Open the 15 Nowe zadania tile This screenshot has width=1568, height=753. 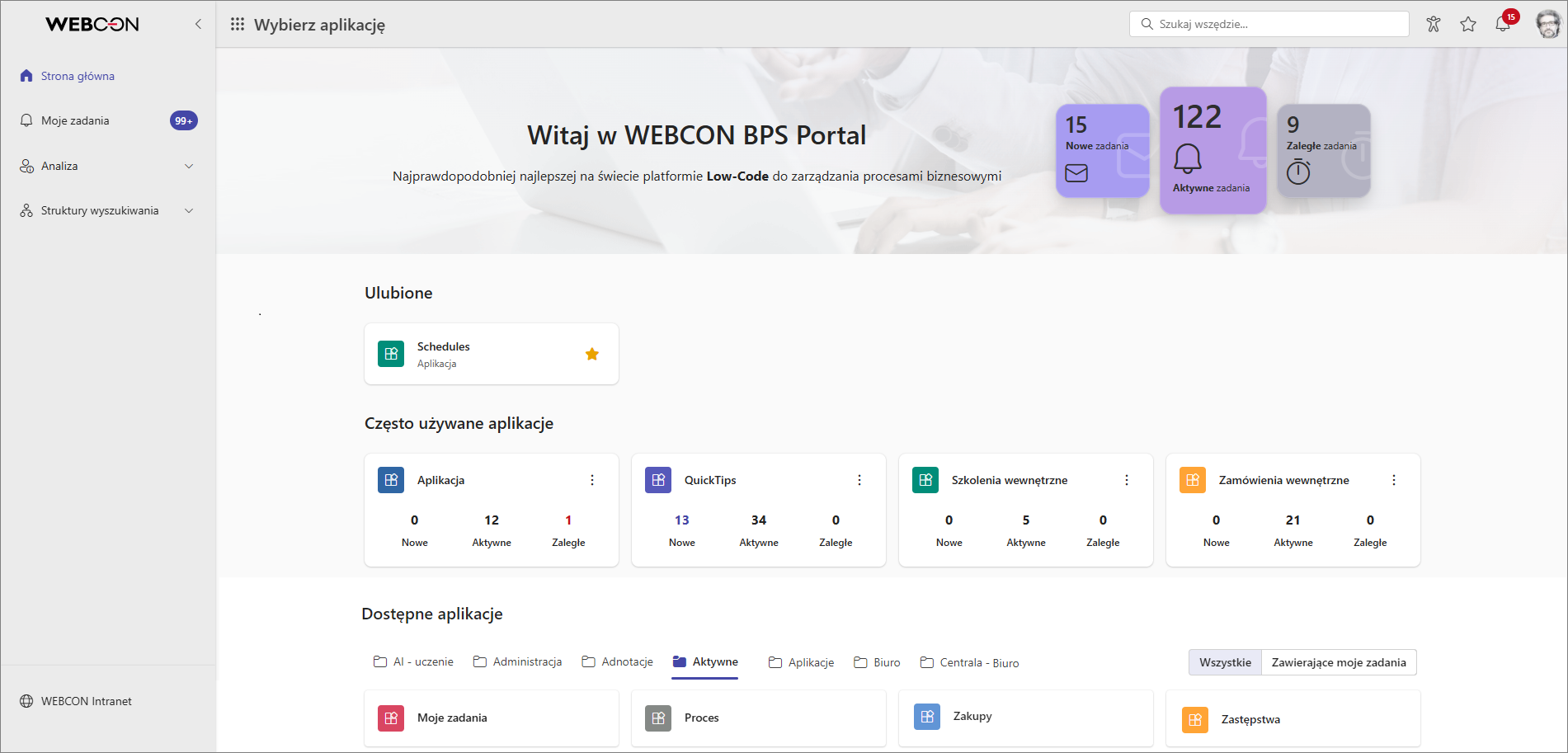(x=1103, y=150)
